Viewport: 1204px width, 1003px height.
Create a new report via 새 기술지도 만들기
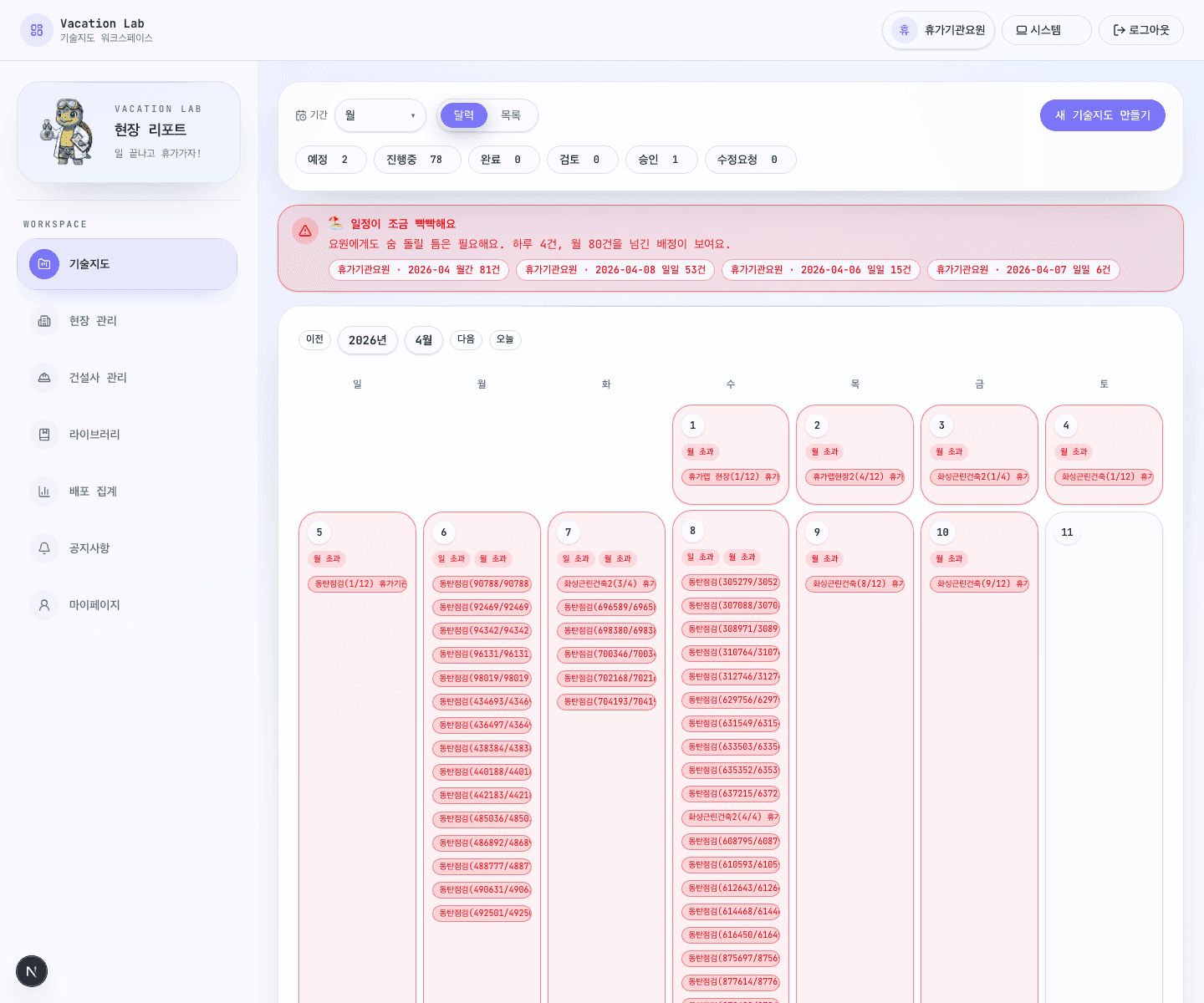tap(1102, 115)
